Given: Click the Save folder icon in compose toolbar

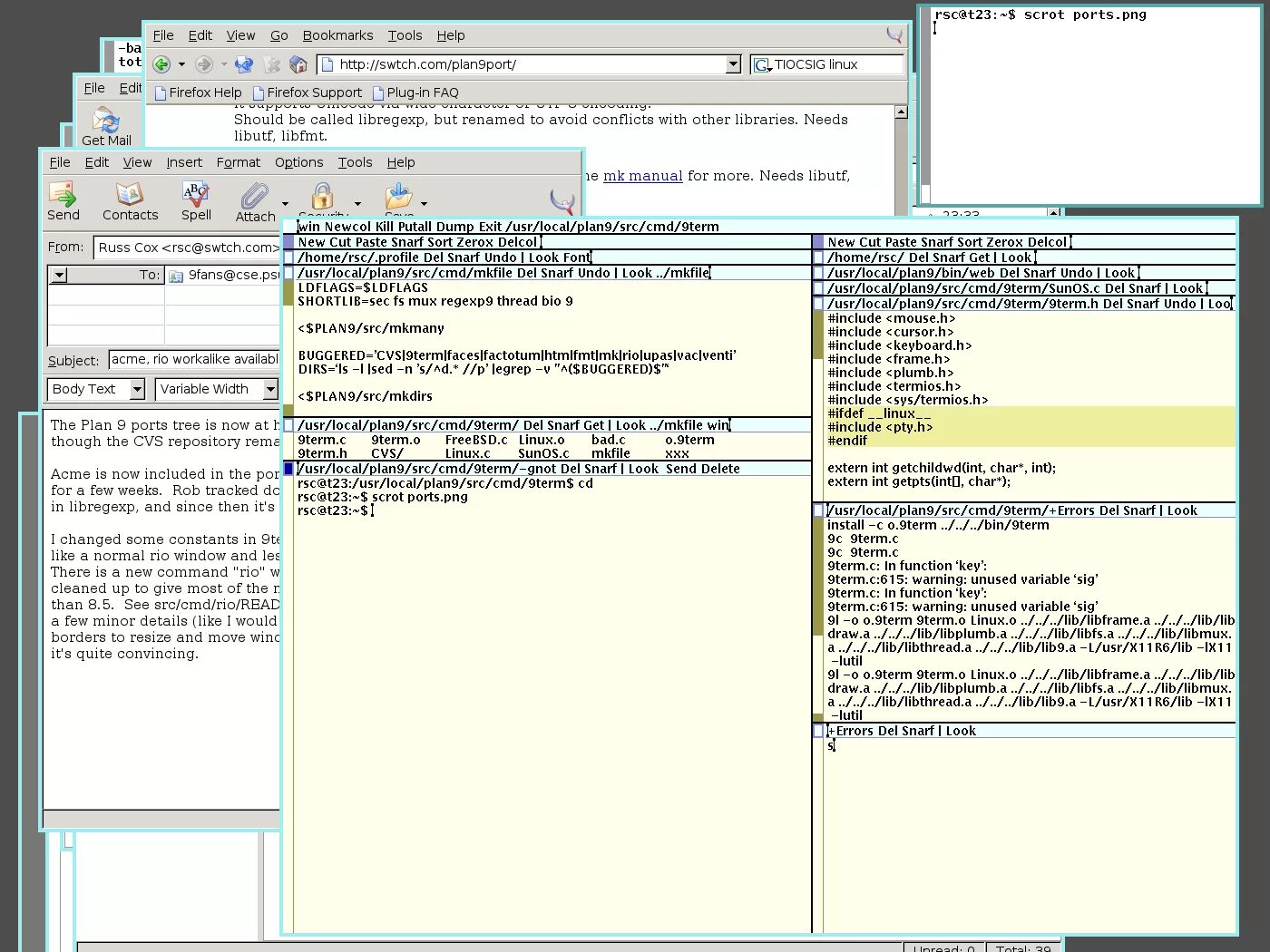Looking at the screenshot, I should tap(398, 195).
